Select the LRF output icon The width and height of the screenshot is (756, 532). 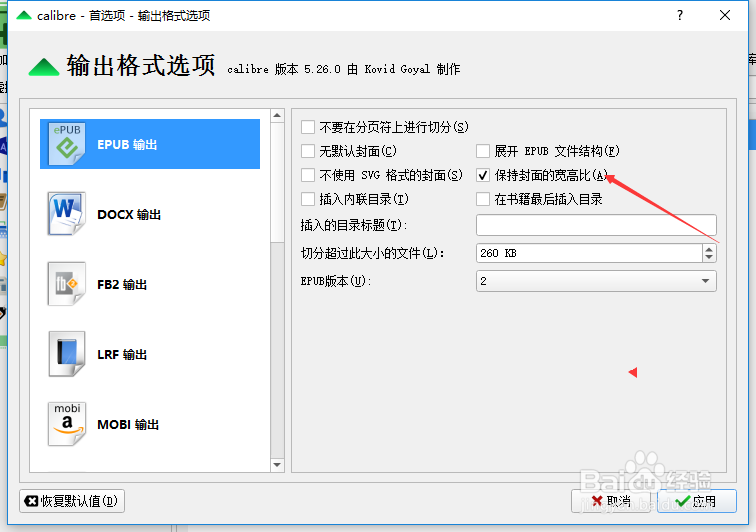[67, 354]
